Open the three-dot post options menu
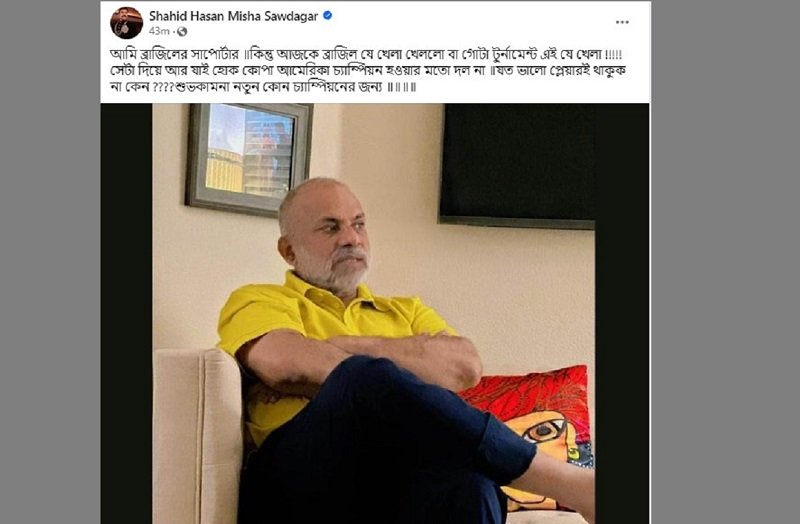The height and width of the screenshot is (524, 800). [622, 22]
